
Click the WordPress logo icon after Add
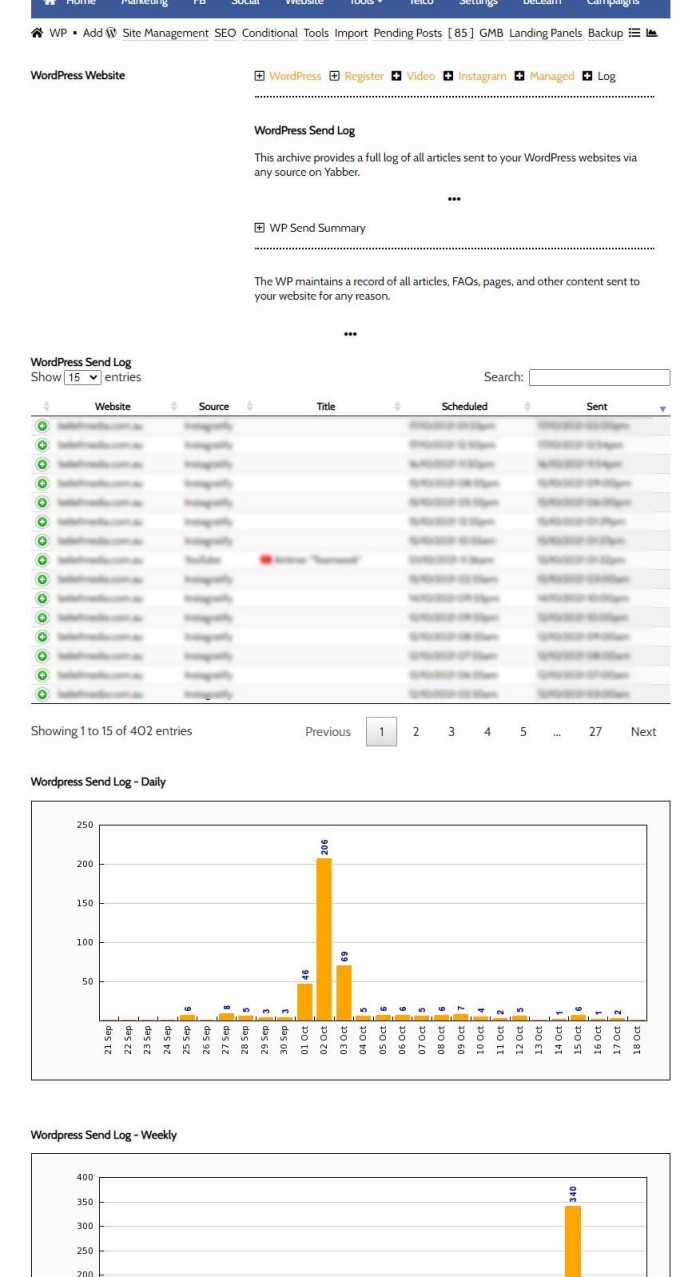[112, 33]
